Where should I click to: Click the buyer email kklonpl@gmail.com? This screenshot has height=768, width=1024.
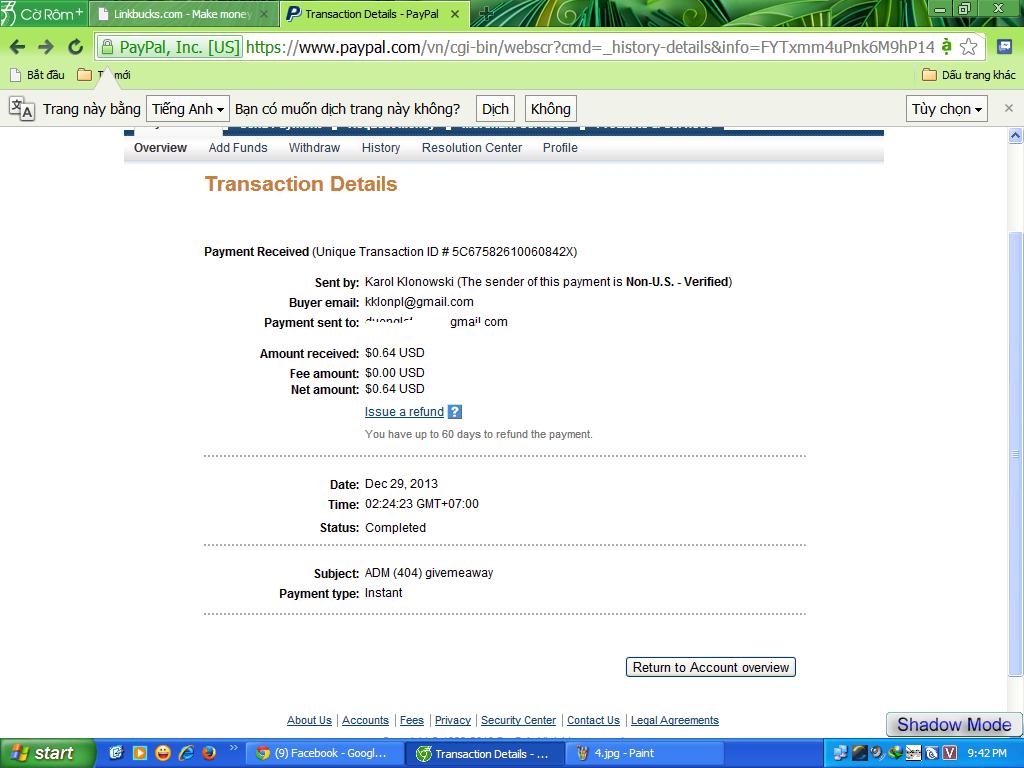(x=419, y=302)
